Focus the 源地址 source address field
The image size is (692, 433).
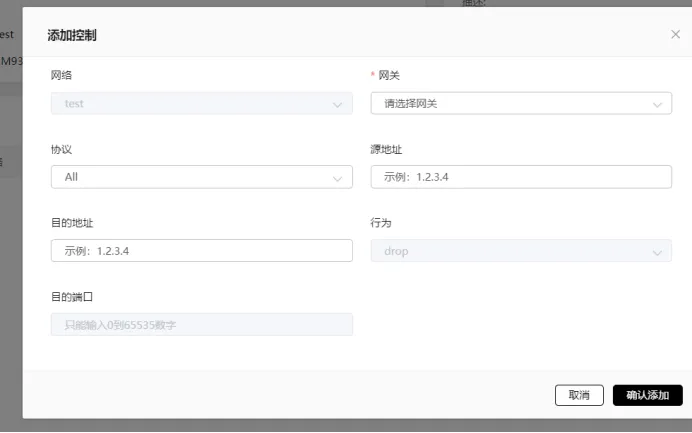[x=521, y=177]
